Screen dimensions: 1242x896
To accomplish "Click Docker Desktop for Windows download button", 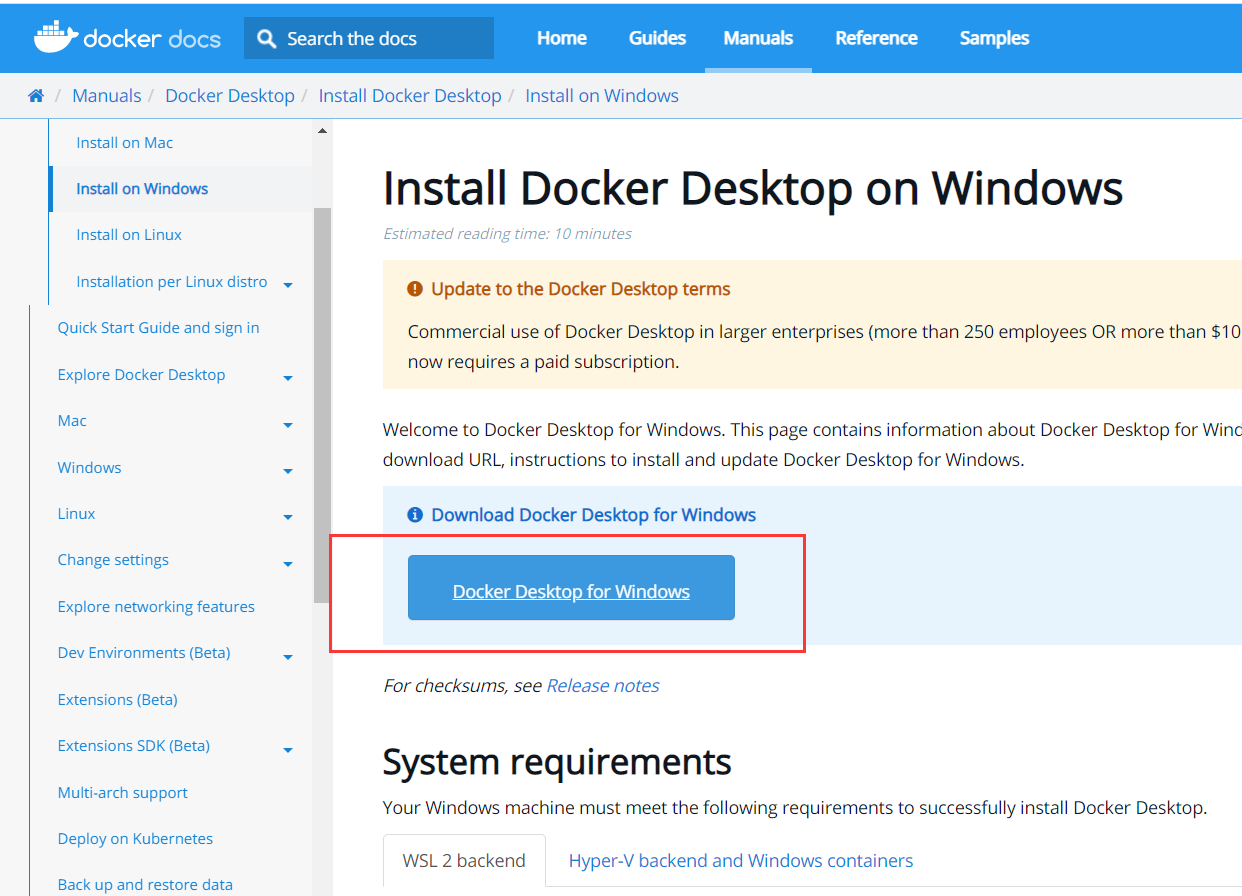I will click(571, 588).
